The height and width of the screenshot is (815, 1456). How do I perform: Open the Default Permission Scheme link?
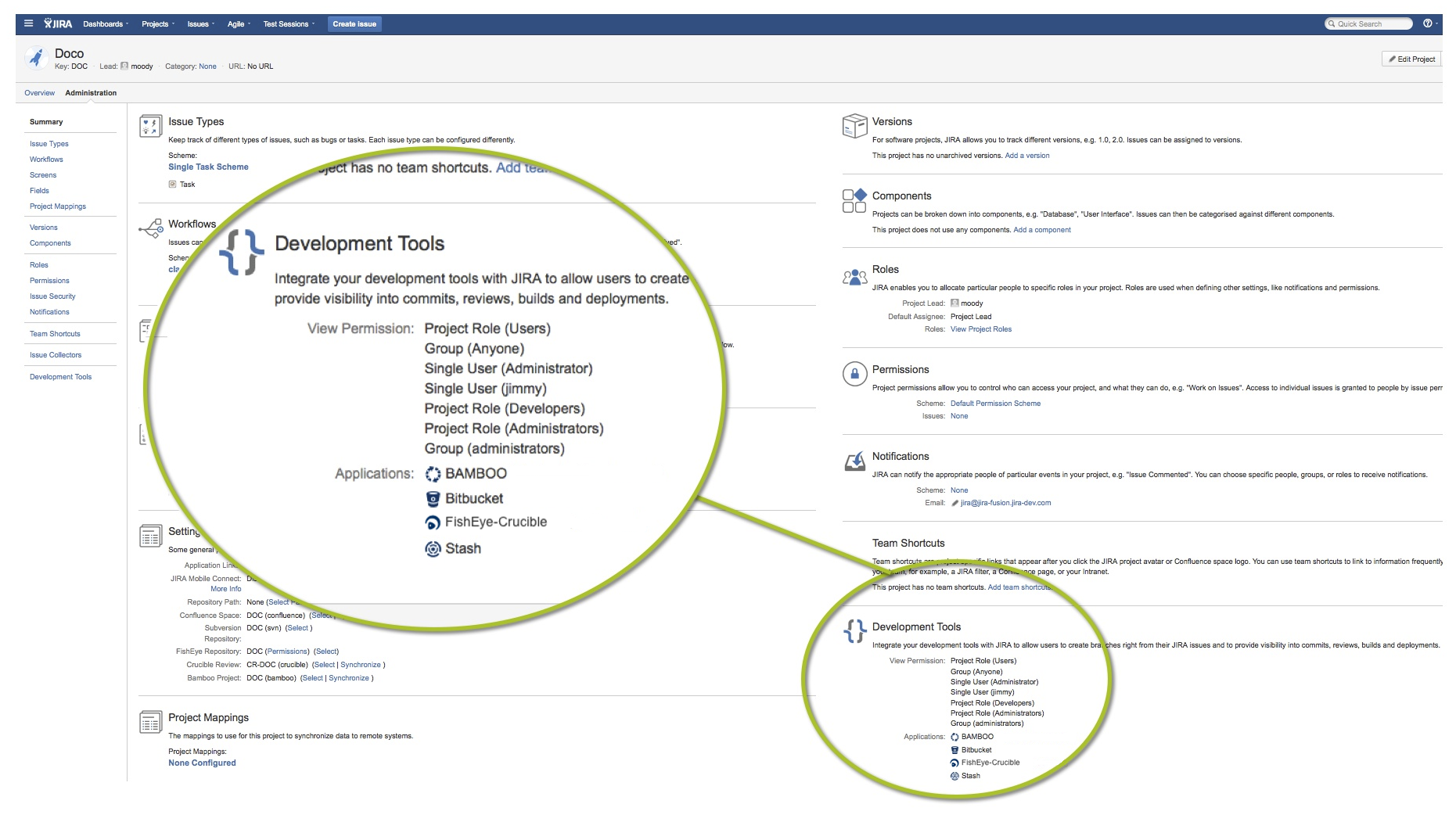pos(995,404)
